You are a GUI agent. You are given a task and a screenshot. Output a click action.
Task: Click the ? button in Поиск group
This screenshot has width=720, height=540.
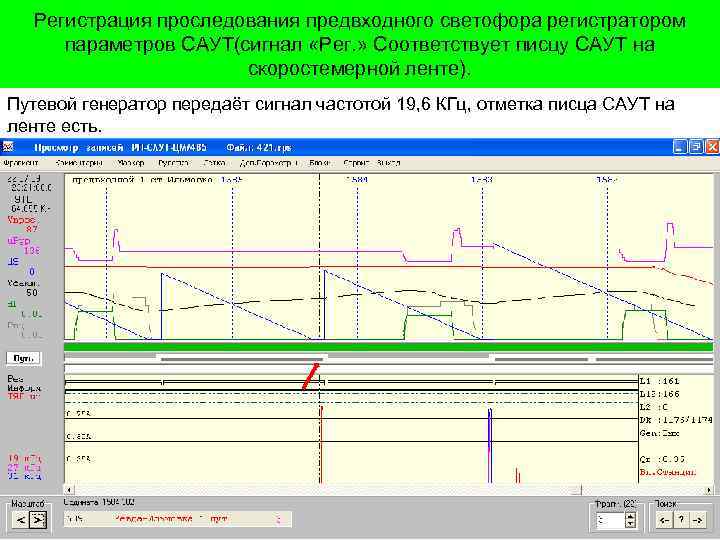[681, 520]
